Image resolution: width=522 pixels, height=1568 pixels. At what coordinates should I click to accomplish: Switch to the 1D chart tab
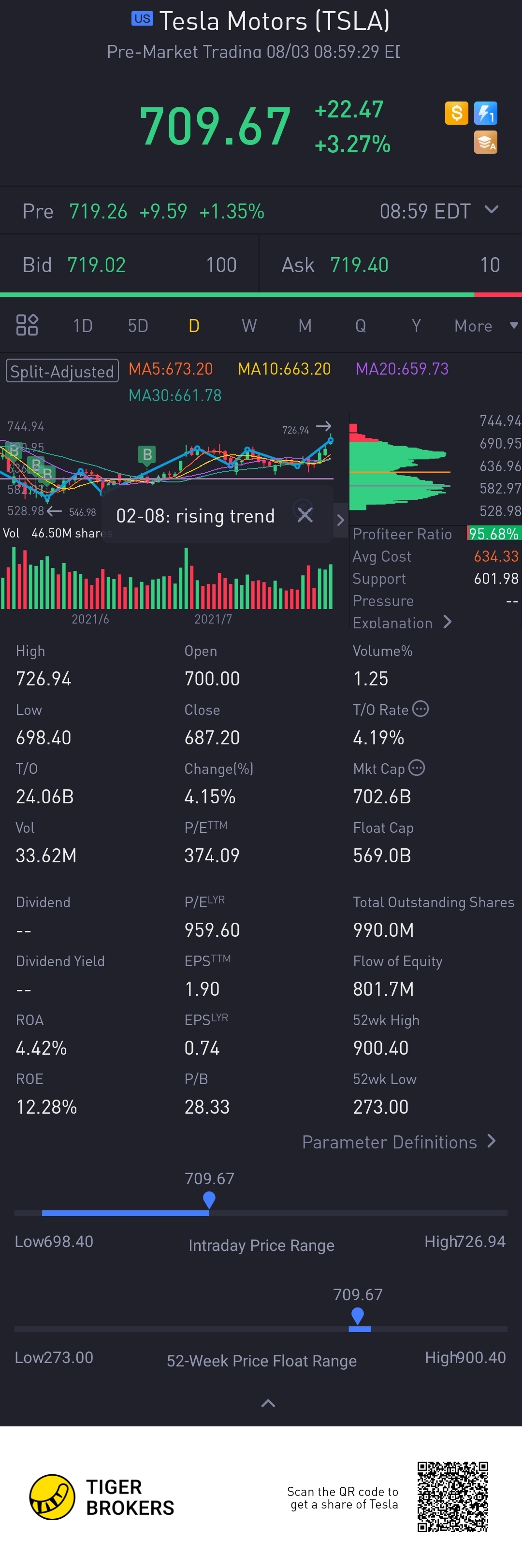pos(83,326)
